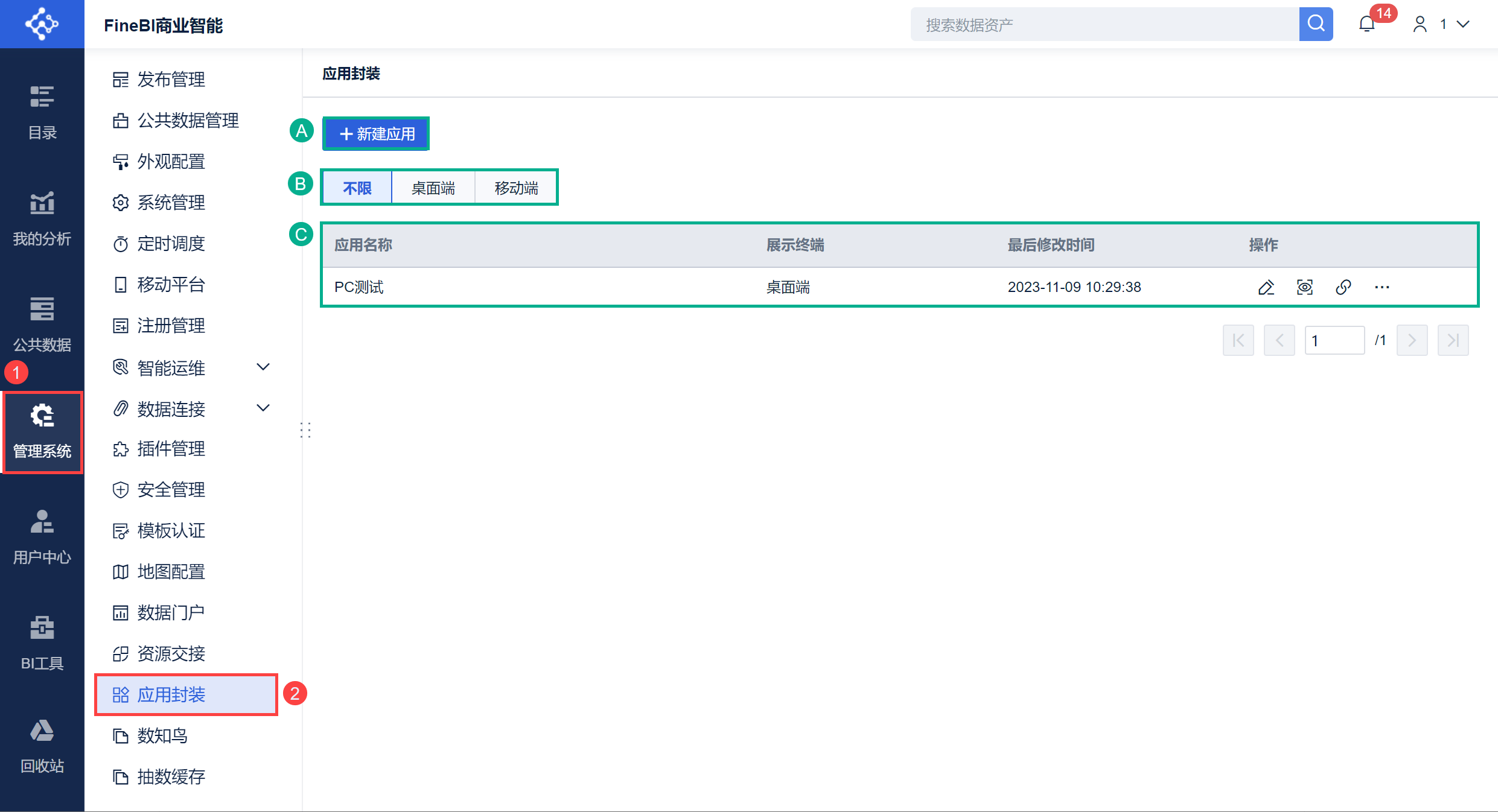Click the link icon in PC测试 row

pos(1343,287)
